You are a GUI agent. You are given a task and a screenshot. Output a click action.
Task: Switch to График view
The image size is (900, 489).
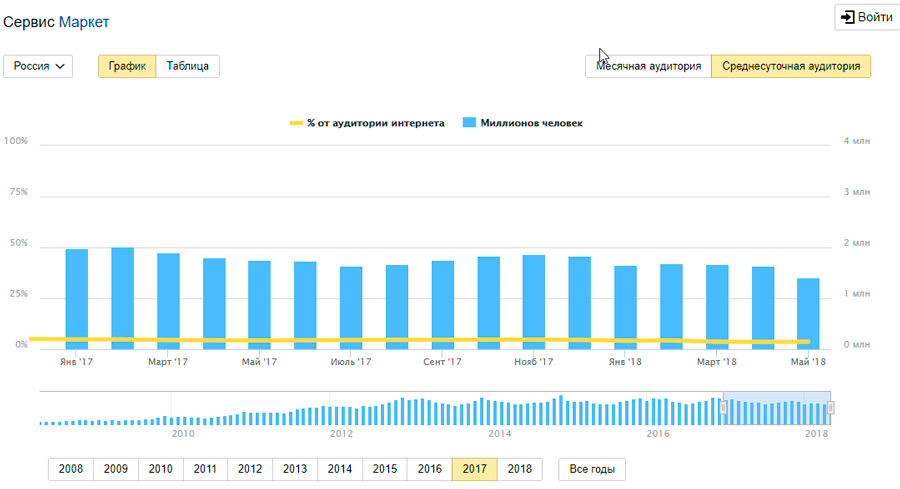[127, 67]
